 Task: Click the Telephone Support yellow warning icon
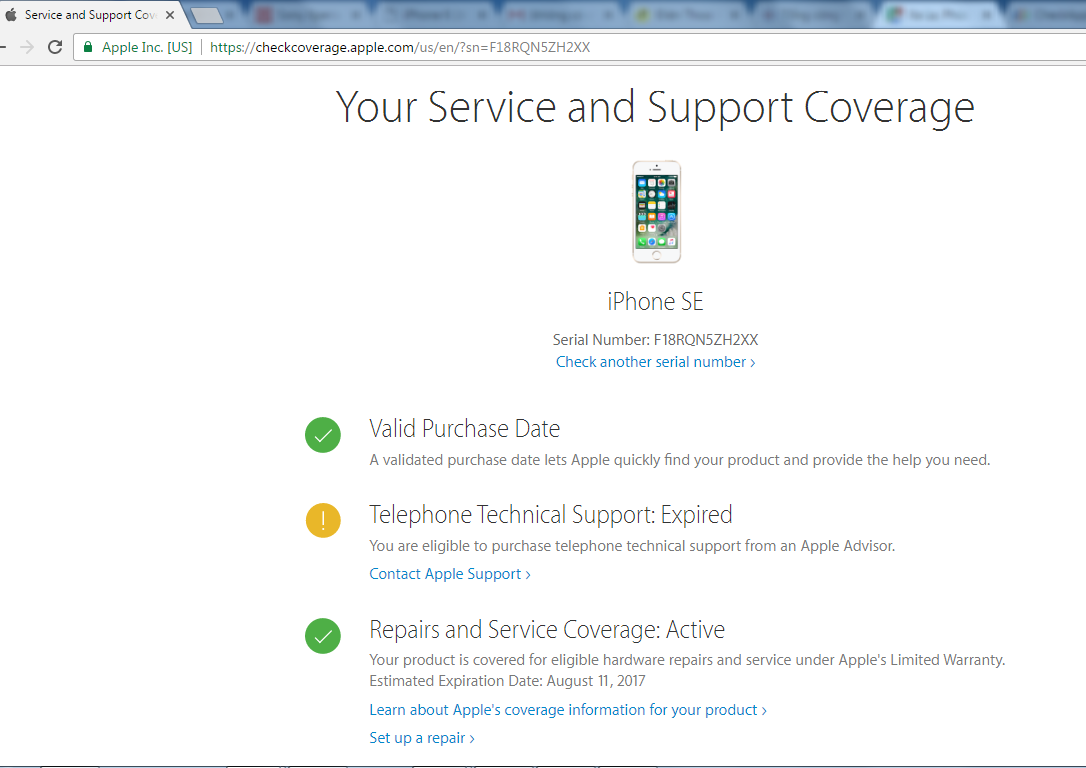(x=323, y=520)
